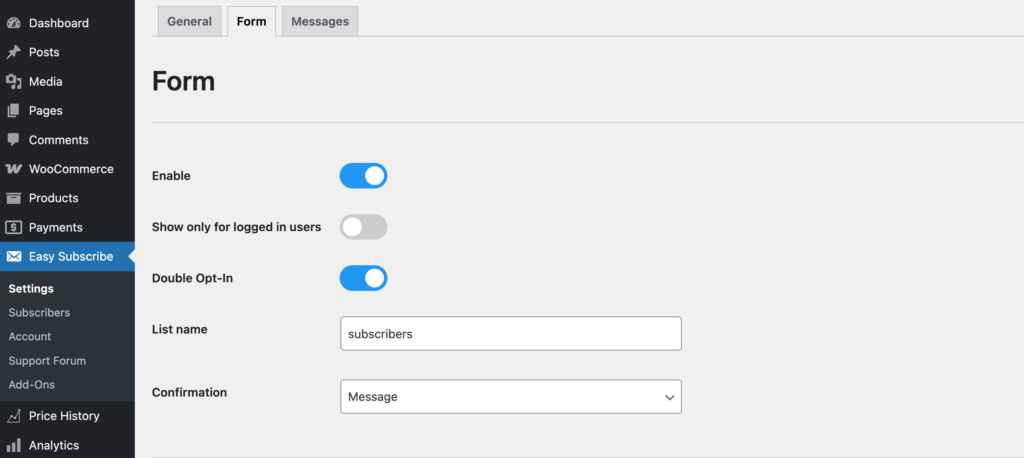This screenshot has height=458, width=1024.
Task: Open the Confirmation dropdown
Action: 510,397
